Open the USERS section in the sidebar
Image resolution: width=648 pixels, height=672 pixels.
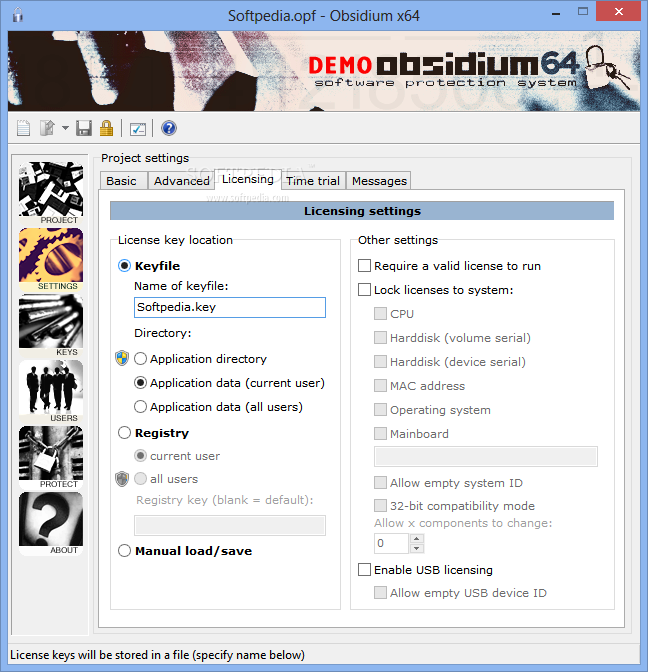(51, 391)
